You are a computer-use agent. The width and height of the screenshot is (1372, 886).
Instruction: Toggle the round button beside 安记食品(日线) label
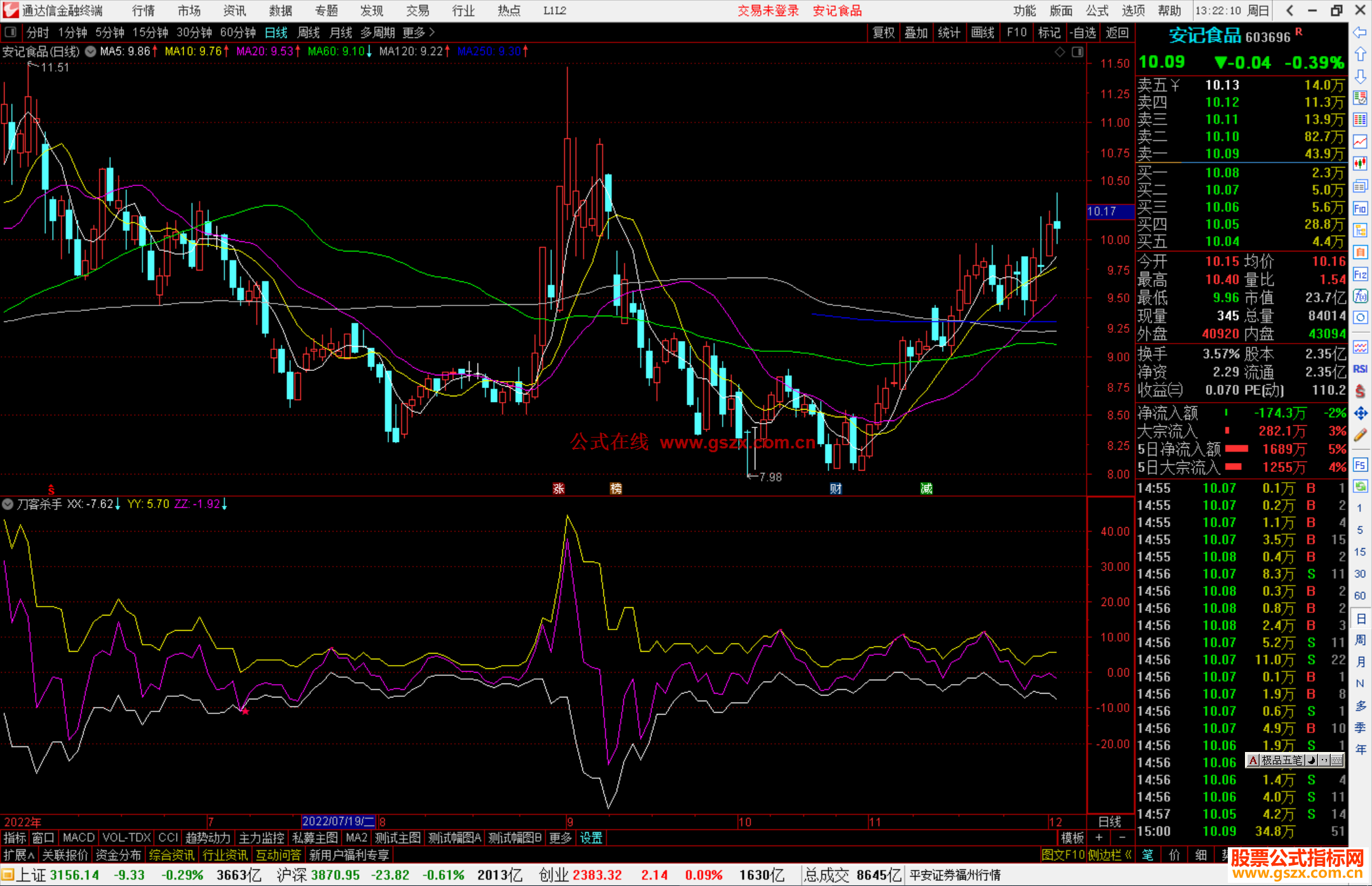91,51
